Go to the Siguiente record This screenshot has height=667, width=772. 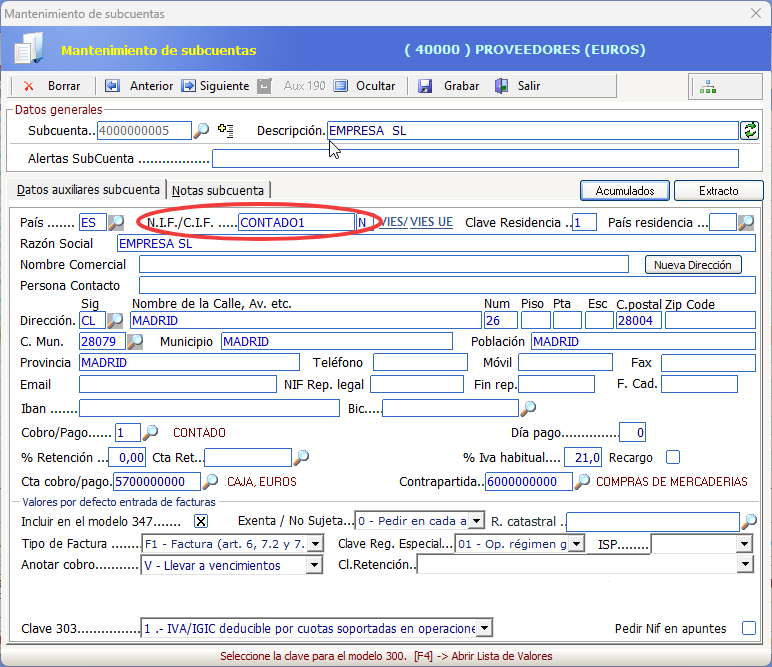pos(188,86)
